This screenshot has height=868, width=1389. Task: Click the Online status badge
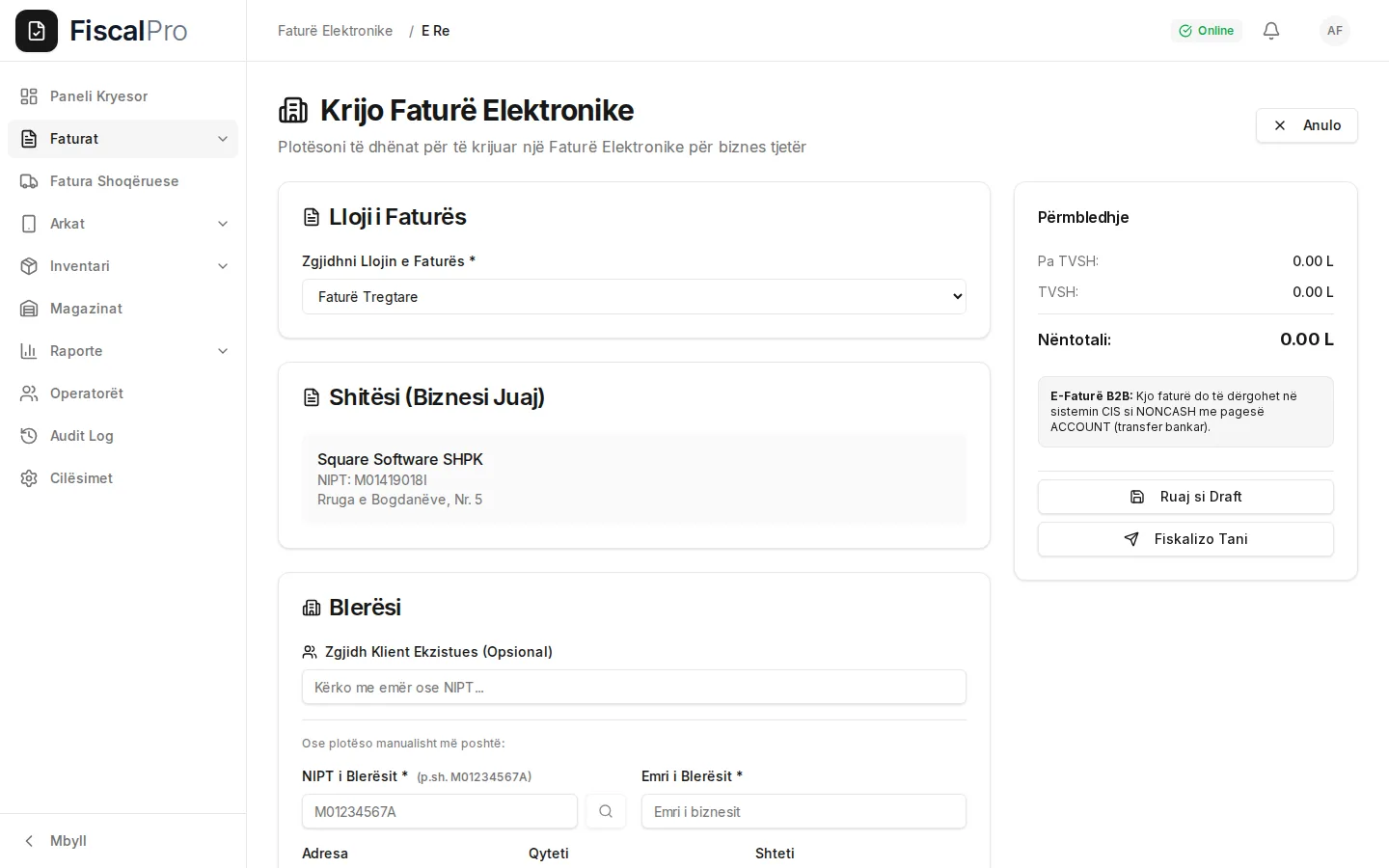1207,31
